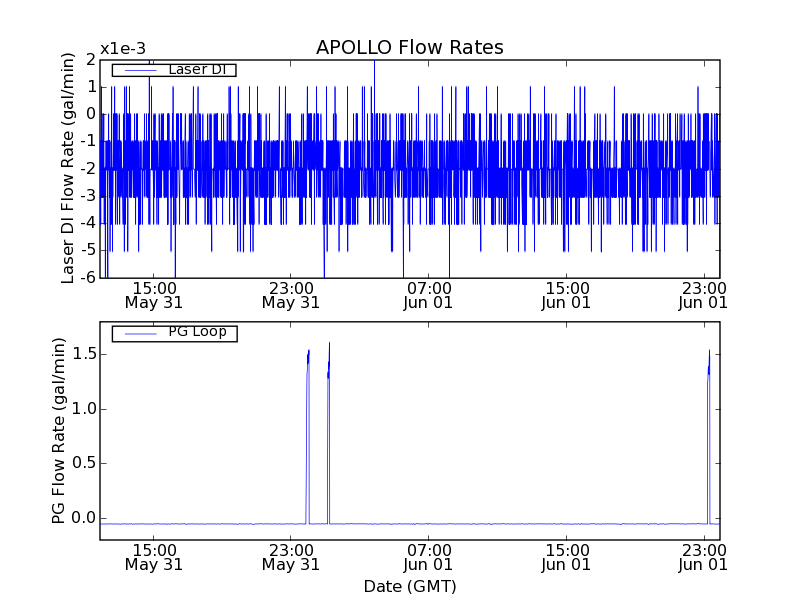This screenshot has width=800, height=600.
Task: Click the "PG Flow Rate (gal/min)" axis label
Action: click(x=59, y=431)
